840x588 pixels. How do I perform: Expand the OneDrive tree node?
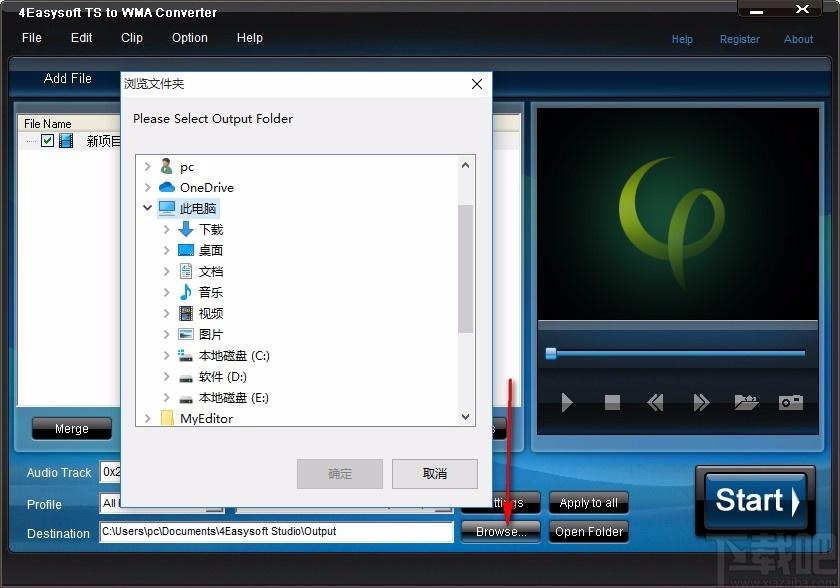(x=148, y=187)
